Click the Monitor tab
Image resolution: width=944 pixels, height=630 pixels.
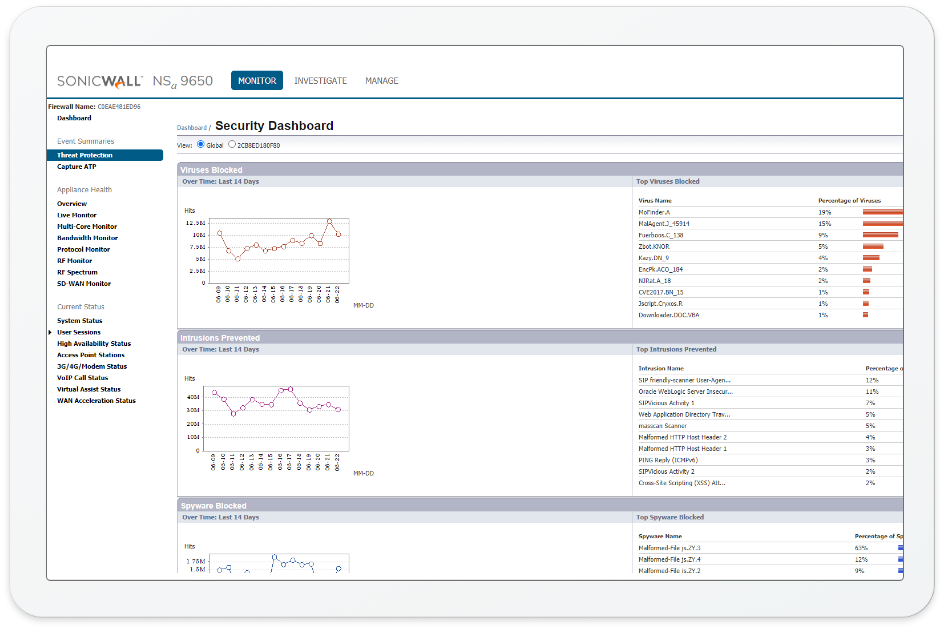click(257, 81)
